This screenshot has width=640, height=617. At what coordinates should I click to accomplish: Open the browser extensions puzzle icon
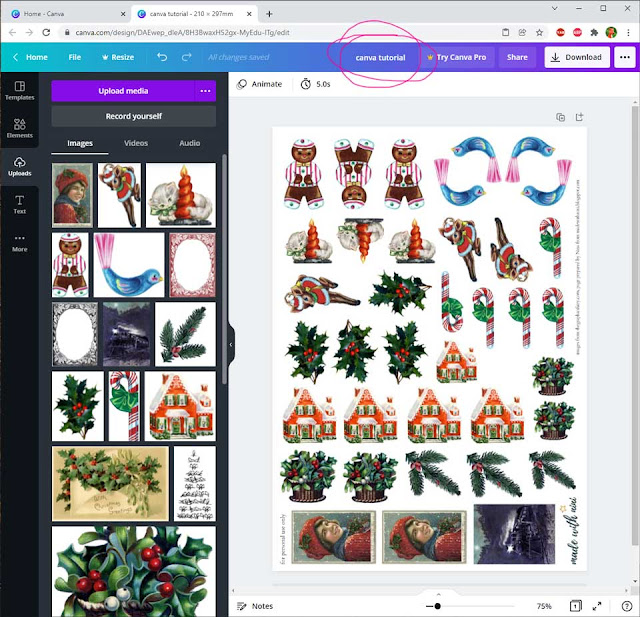point(594,32)
